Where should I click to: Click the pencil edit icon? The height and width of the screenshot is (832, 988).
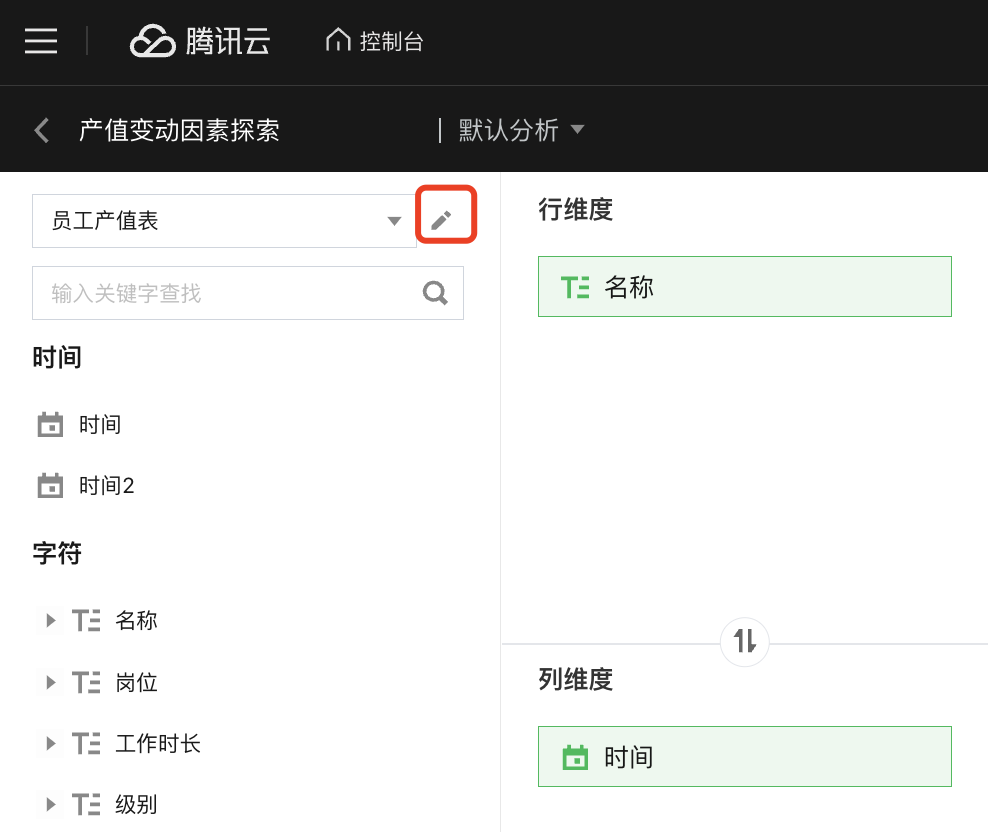click(441, 220)
